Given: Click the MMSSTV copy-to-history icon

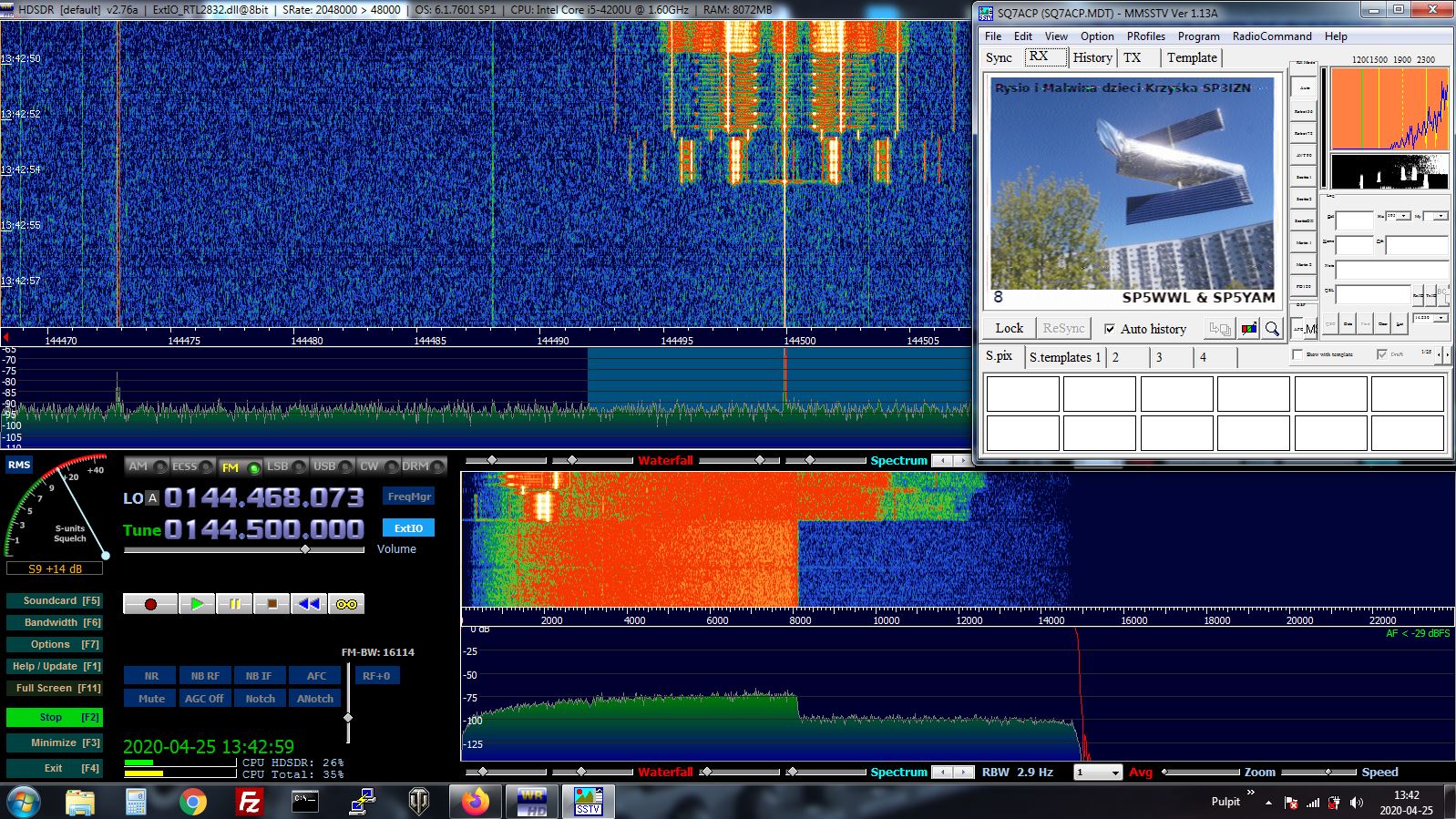Looking at the screenshot, I should pos(1220,328).
